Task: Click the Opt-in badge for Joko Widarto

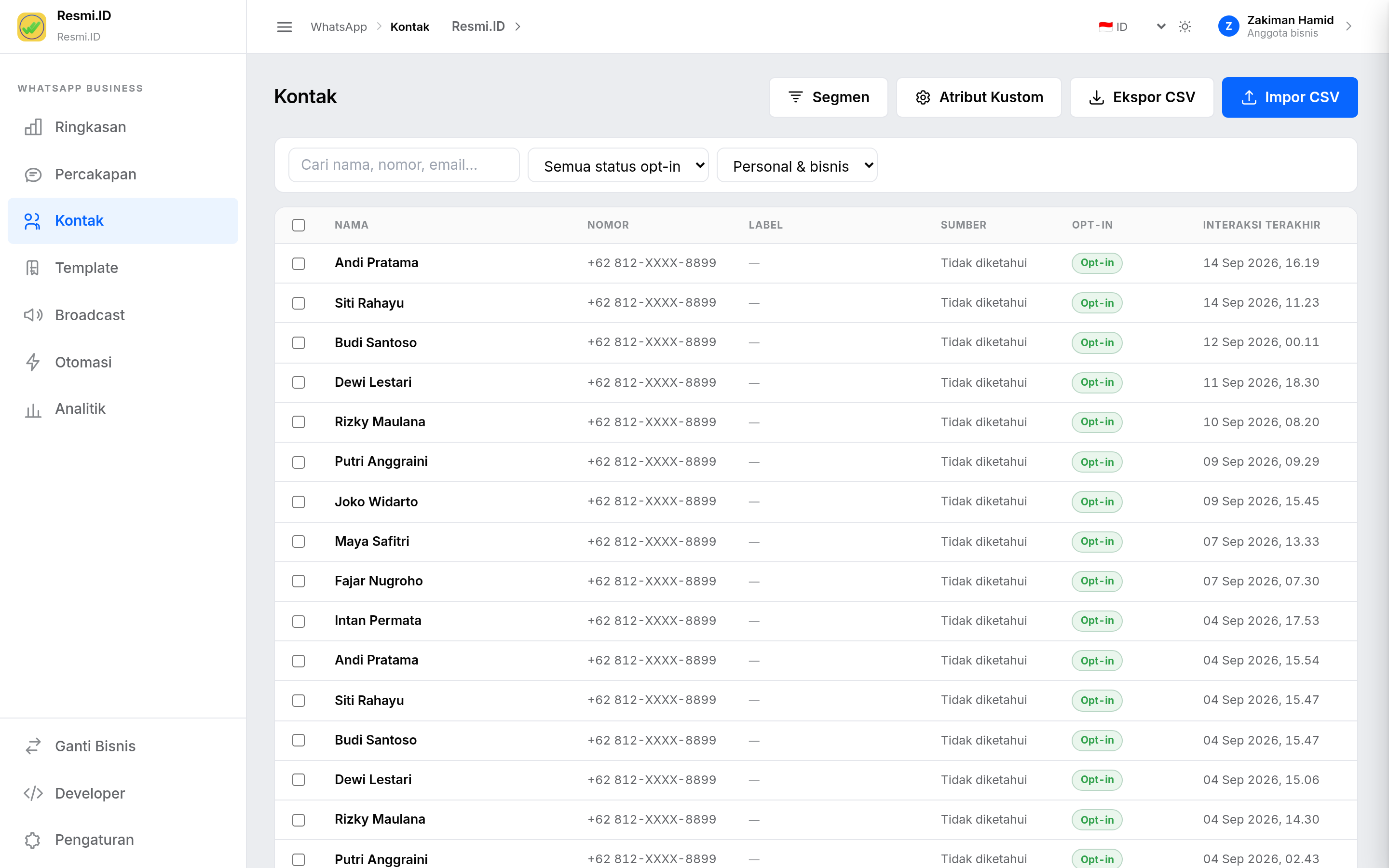Action: click(x=1097, y=502)
